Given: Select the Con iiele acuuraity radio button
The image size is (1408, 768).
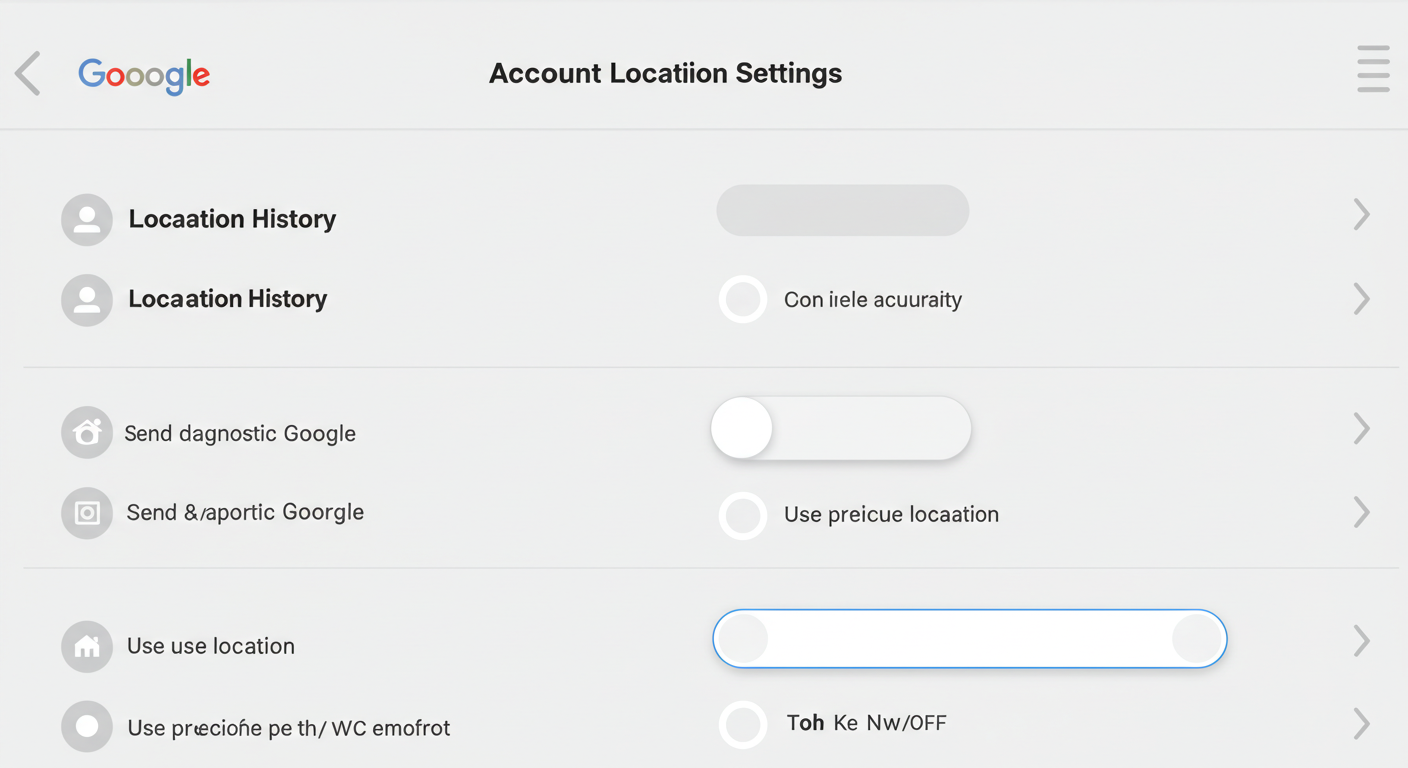Looking at the screenshot, I should (x=743, y=299).
